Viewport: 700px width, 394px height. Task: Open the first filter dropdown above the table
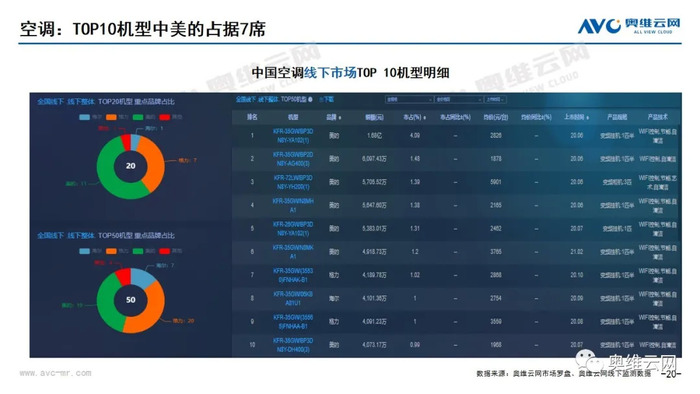pos(409,100)
